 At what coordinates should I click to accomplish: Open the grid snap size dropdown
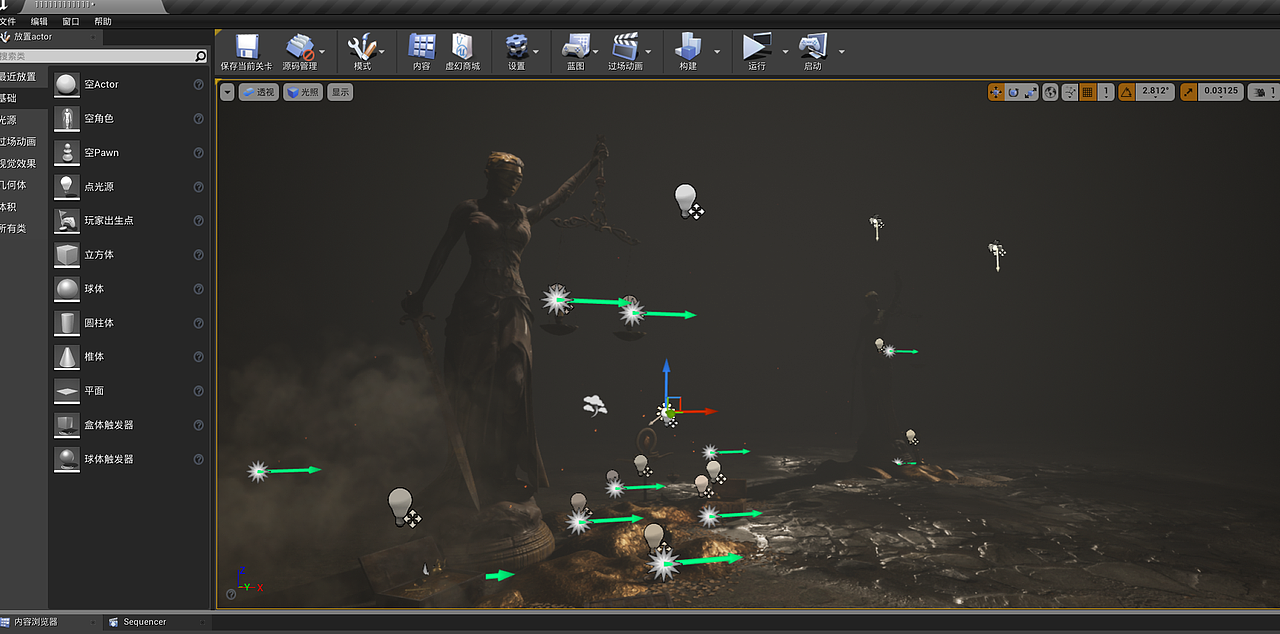(1106, 92)
